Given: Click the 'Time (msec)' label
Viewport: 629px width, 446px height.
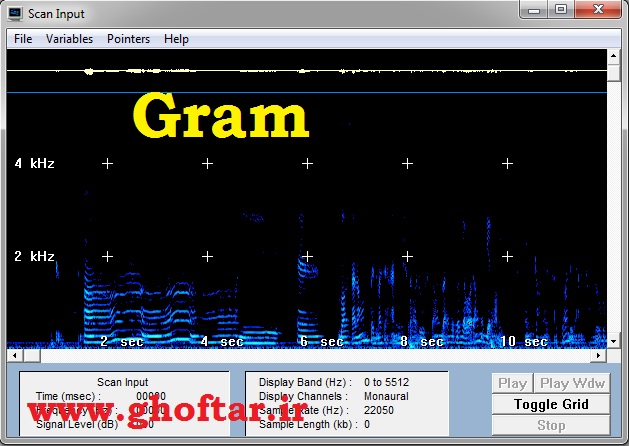Looking at the screenshot, I should pyautogui.click(x=68, y=396).
